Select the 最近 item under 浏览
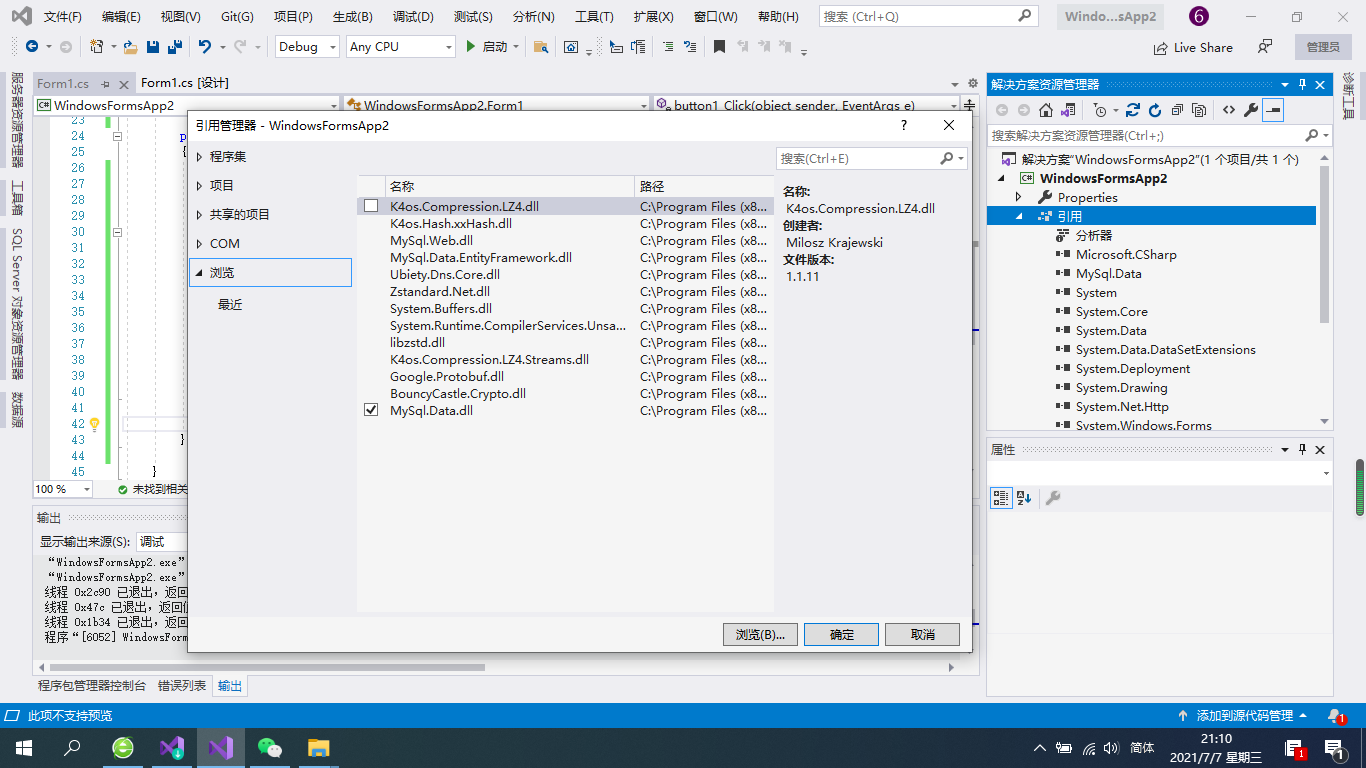The height and width of the screenshot is (768, 1366). (x=230, y=305)
